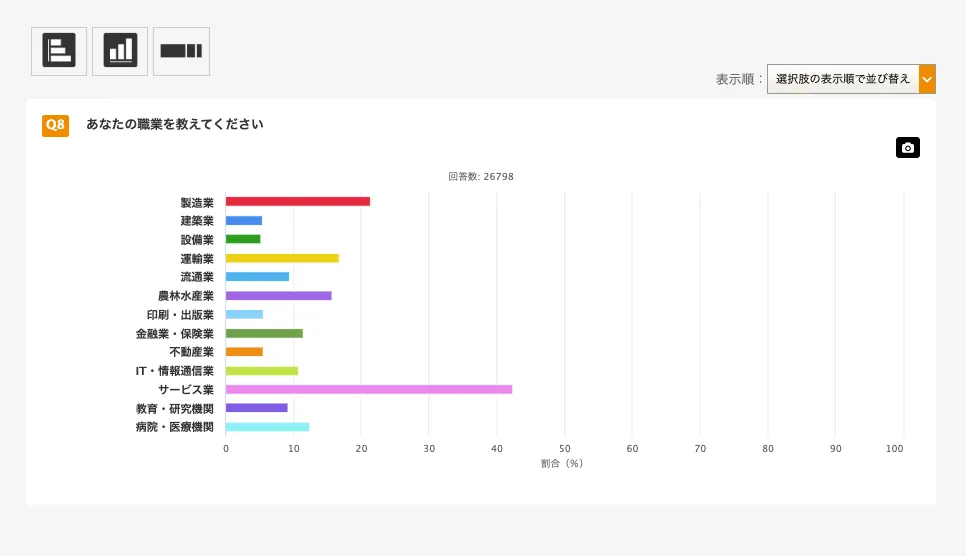The width and height of the screenshot is (966, 556).
Task: Click the 教育・研究機関 axis label
Action: pos(175,408)
